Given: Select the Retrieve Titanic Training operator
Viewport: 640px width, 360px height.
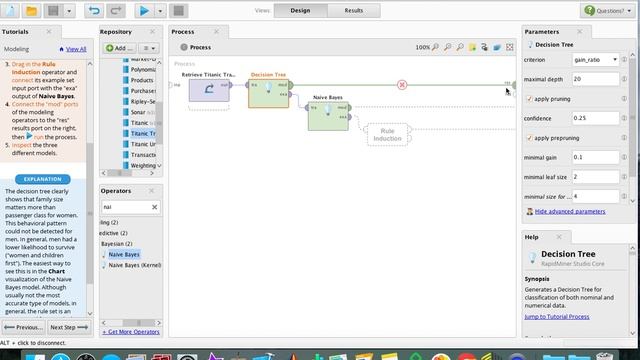Looking at the screenshot, I should pyautogui.click(x=209, y=90).
